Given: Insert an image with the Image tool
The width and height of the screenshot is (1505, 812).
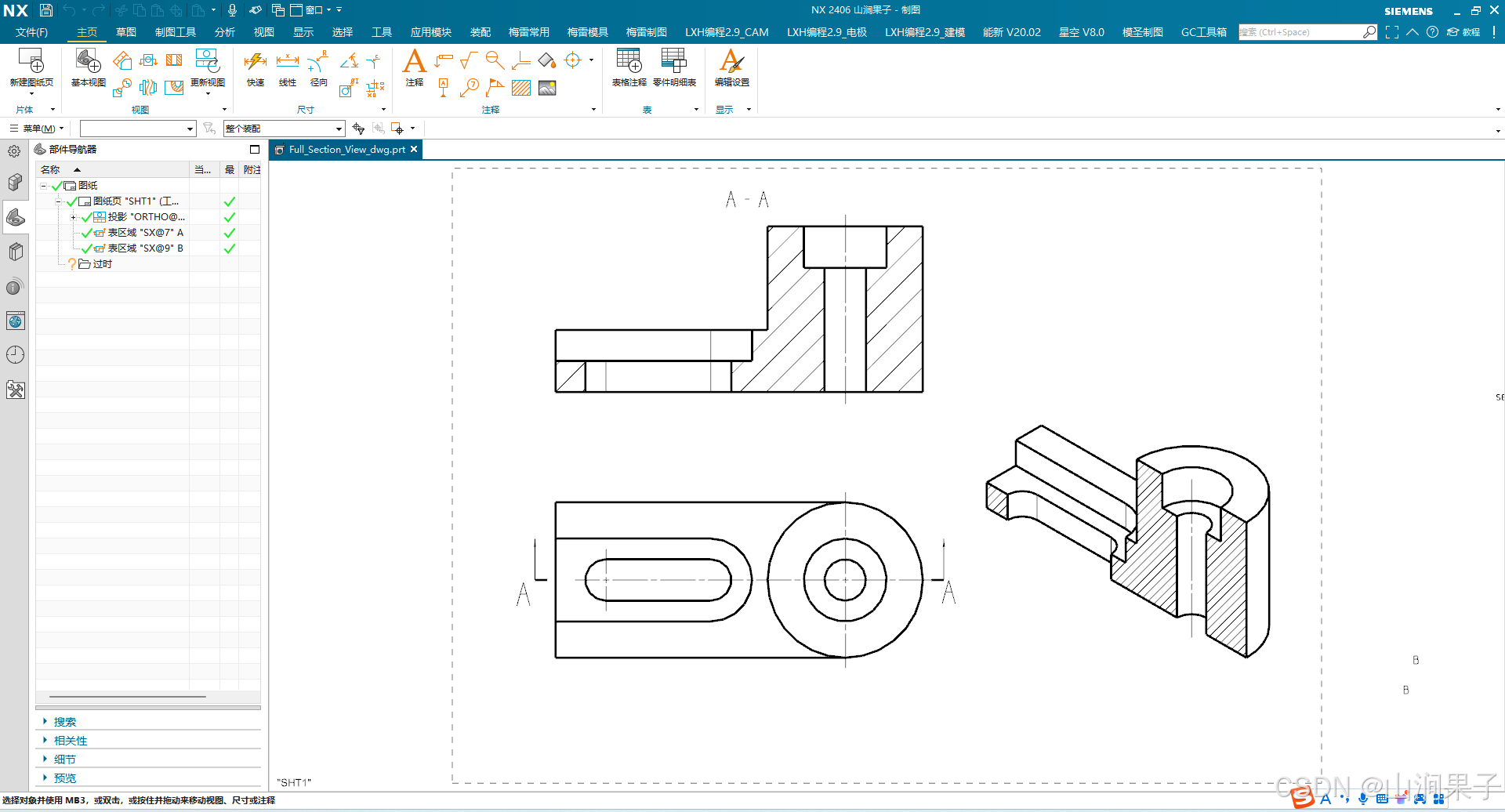Looking at the screenshot, I should coord(547,88).
